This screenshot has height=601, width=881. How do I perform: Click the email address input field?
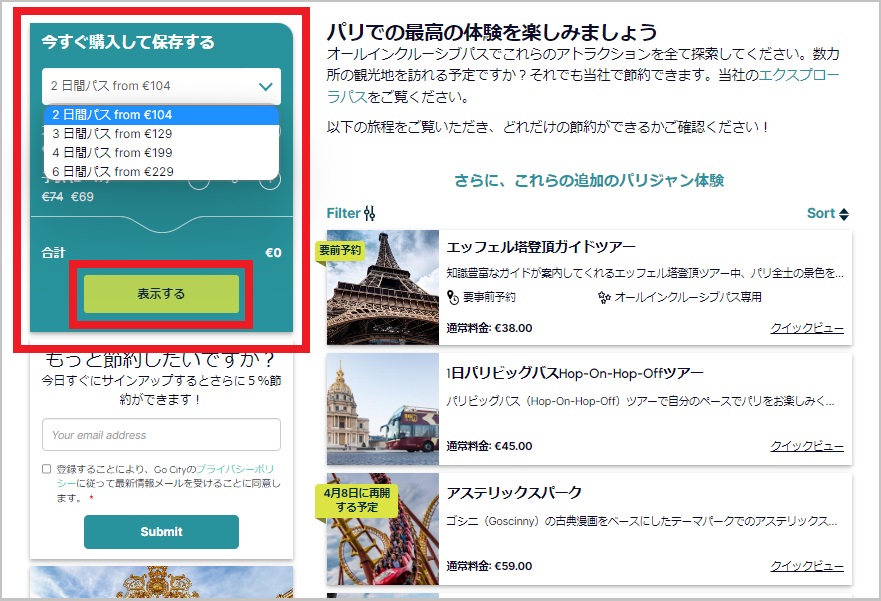[x=161, y=435]
